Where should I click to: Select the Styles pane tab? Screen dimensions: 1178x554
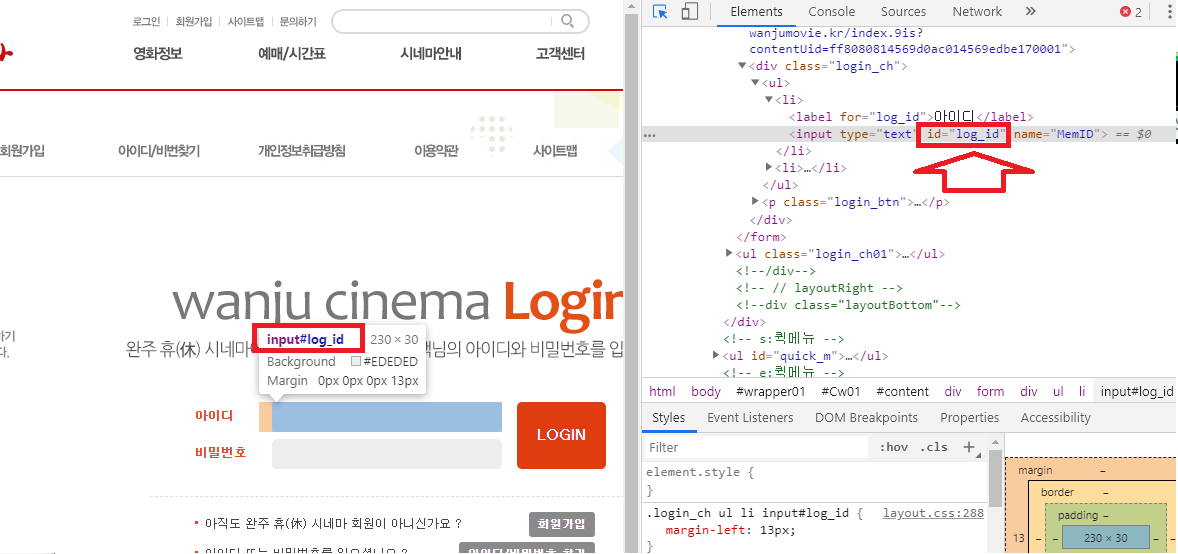coord(668,417)
